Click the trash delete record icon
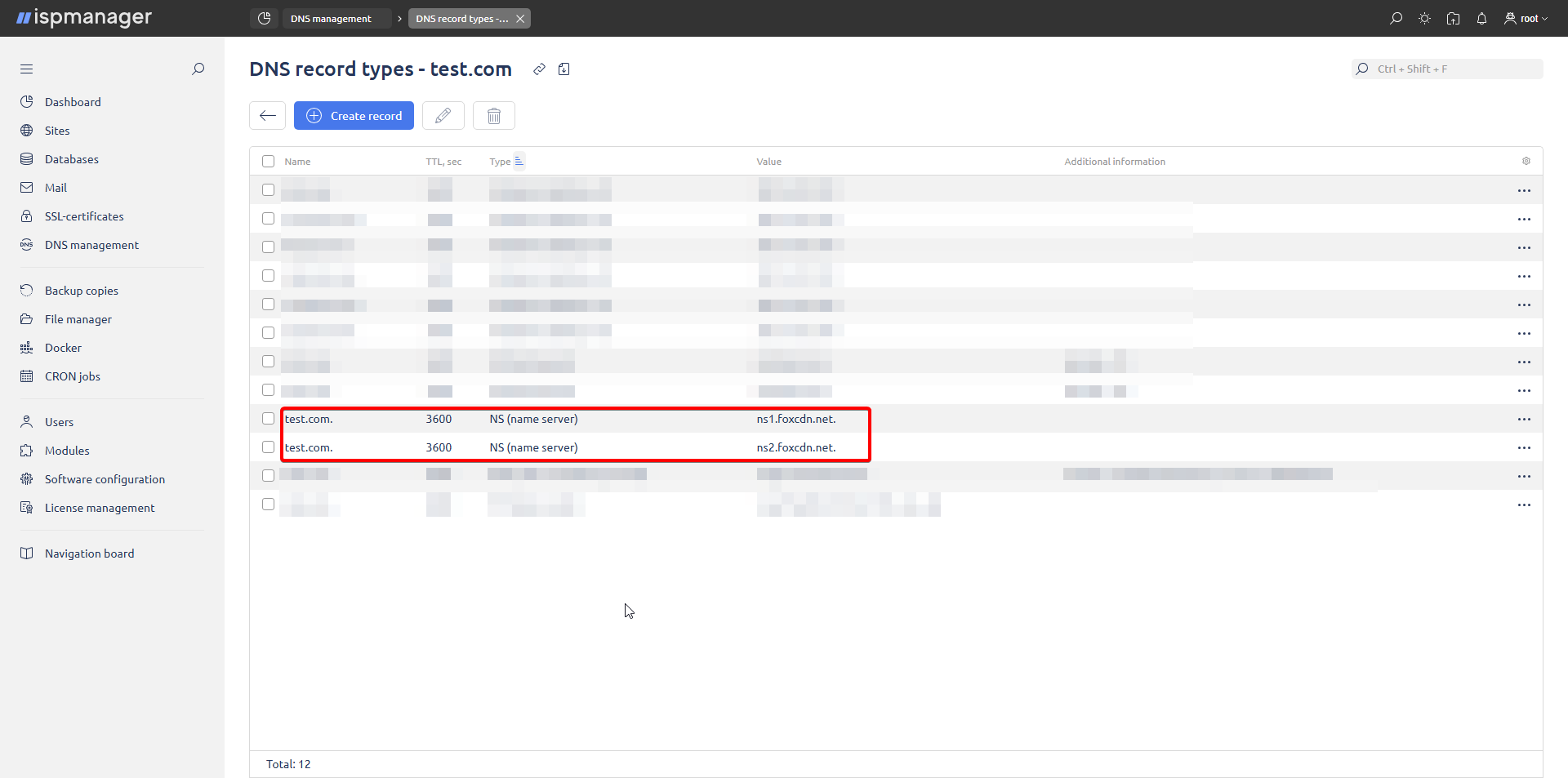1568x778 pixels. (x=493, y=116)
